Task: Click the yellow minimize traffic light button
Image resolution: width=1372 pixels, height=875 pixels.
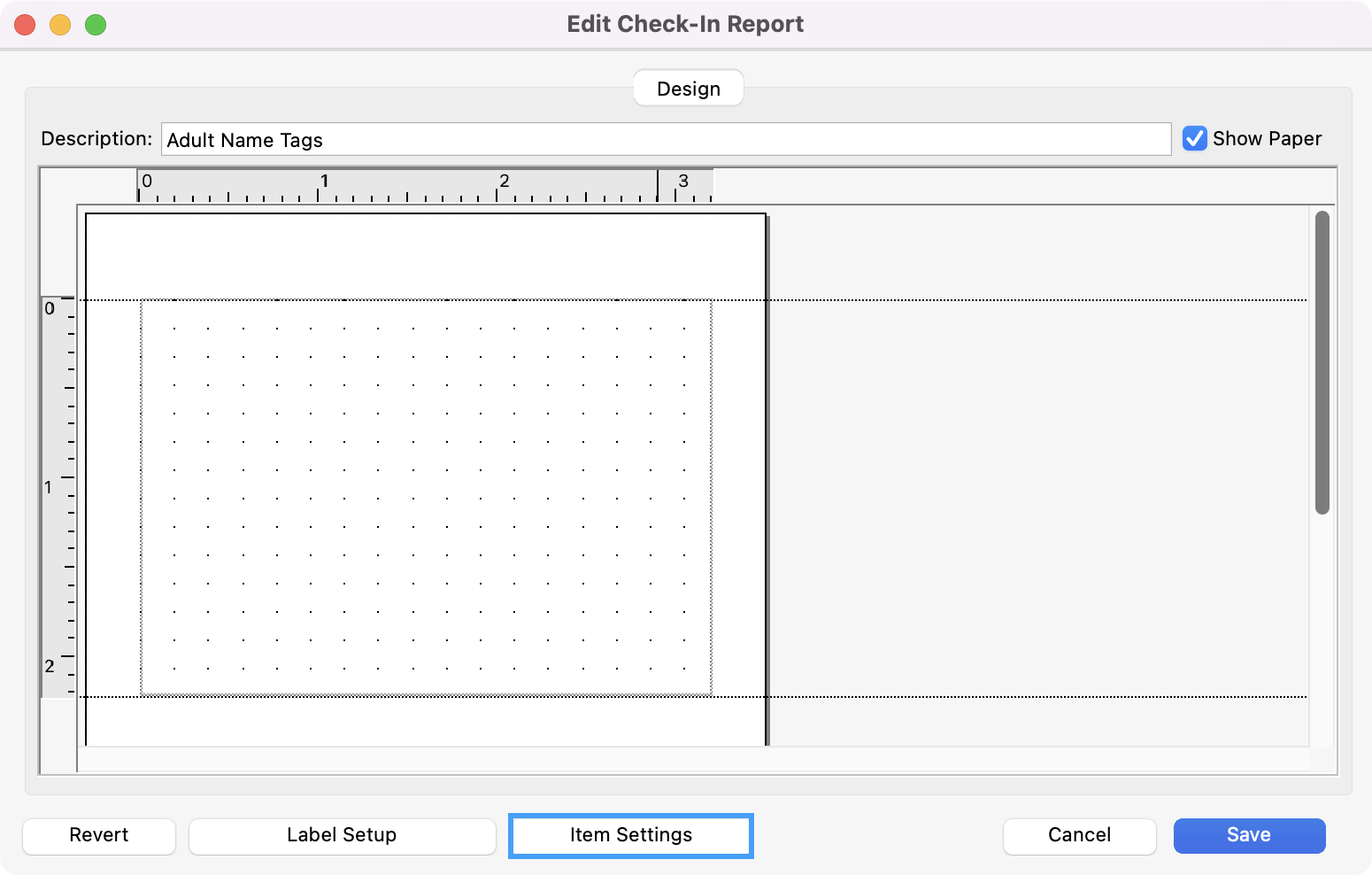Action: [x=58, y=24]
